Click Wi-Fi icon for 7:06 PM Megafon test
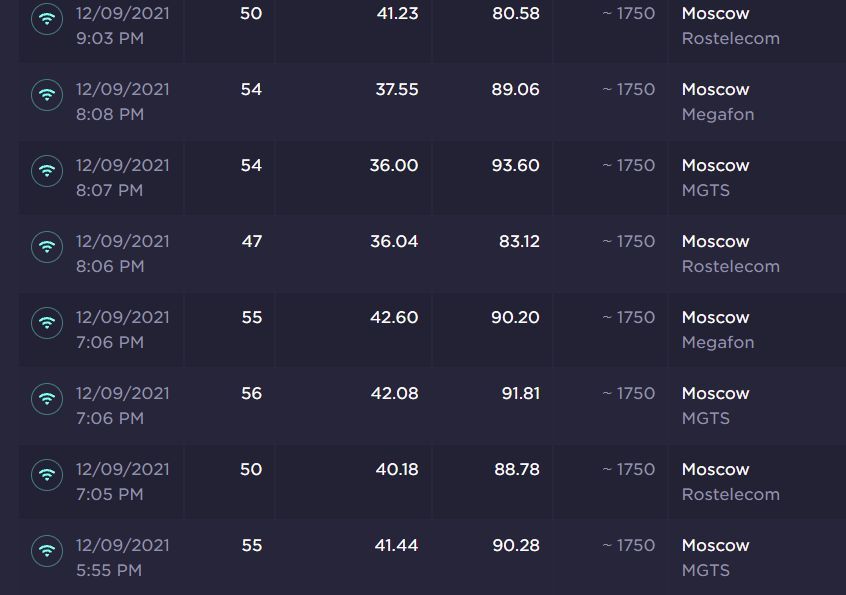Screen dimensions: 846x595 pos(46,323)
